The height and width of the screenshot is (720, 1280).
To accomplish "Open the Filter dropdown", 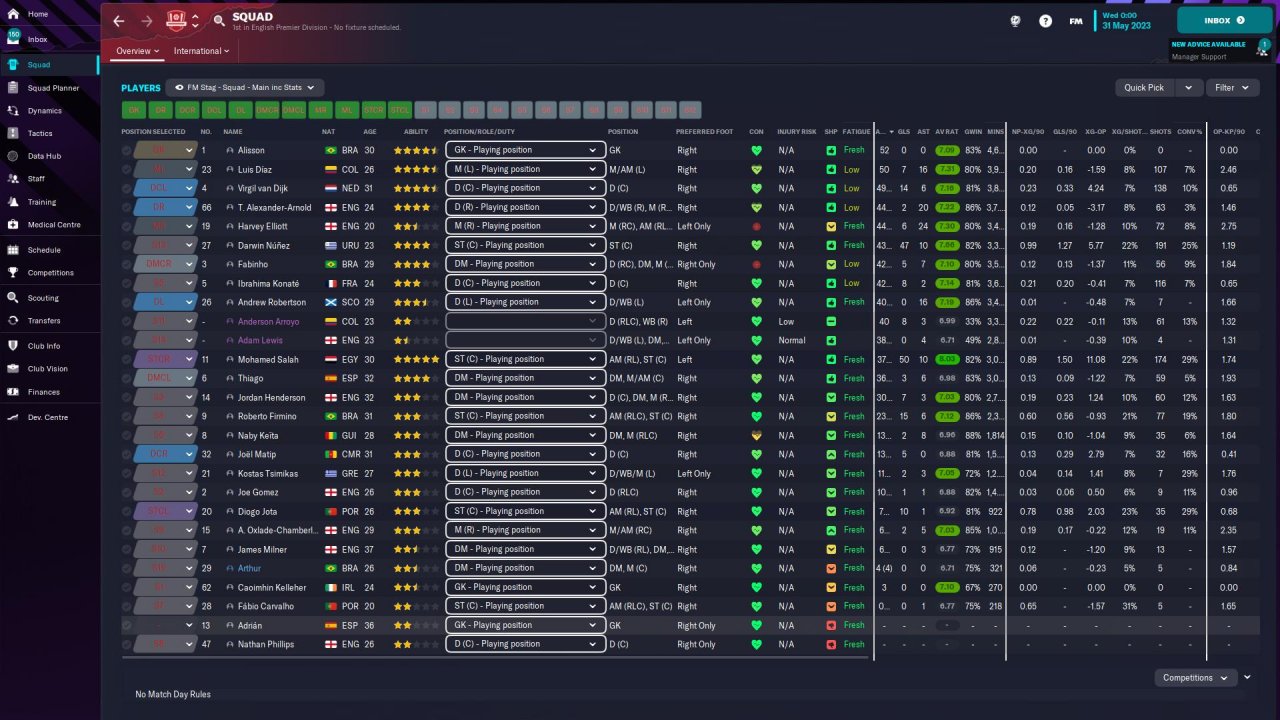I will coord(1231,88).
